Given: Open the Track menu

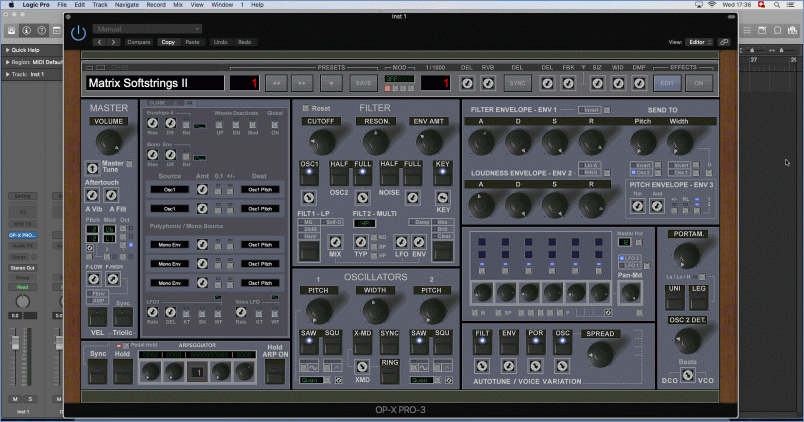Looking at the screenshot, I should click(x=100, y=5).
